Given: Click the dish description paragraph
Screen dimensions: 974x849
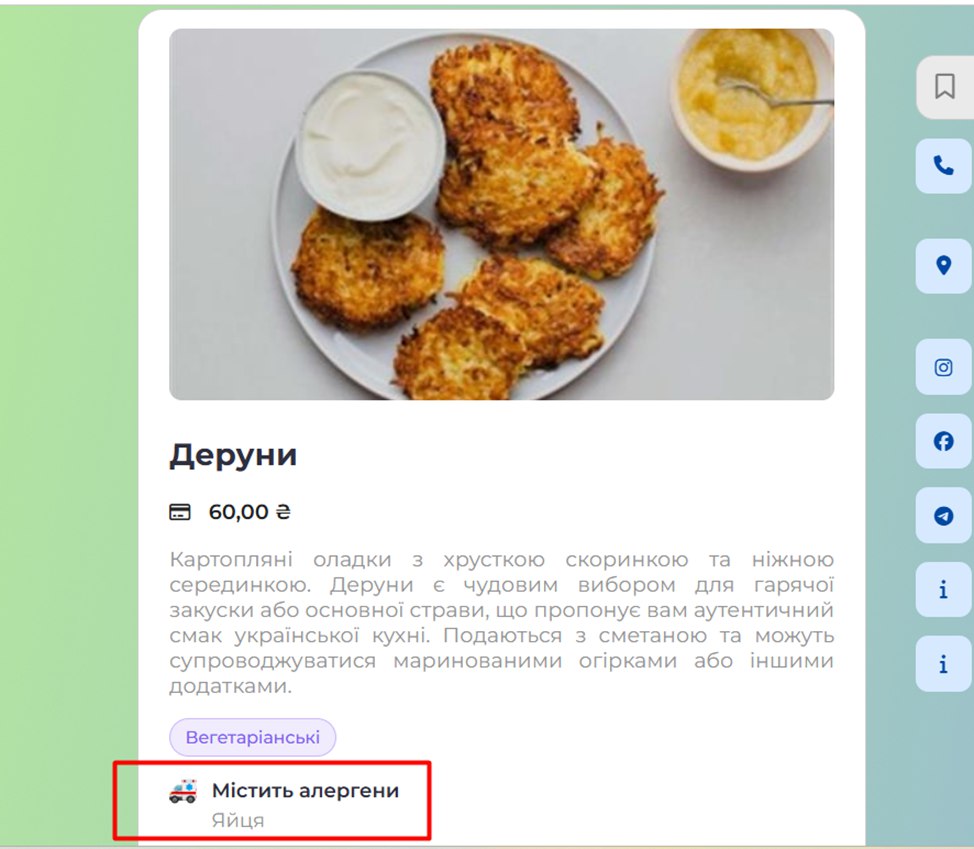Looking at the screenshot, I should (x=501, y=622).
